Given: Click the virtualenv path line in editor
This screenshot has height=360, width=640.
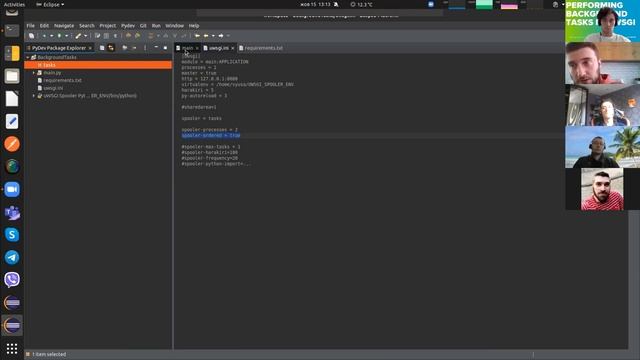Looking at the screenshot, I should point(237,84).
